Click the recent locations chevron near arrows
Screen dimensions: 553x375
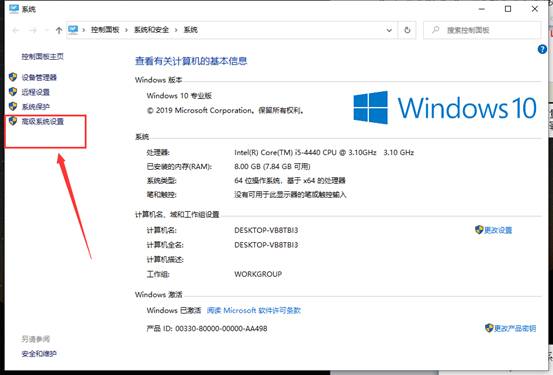(47, 30)
